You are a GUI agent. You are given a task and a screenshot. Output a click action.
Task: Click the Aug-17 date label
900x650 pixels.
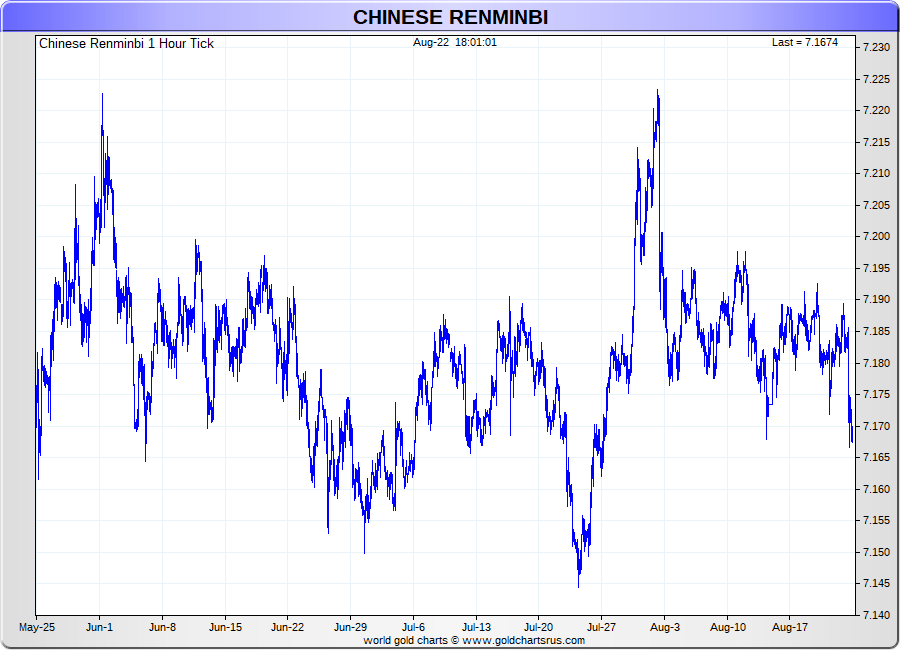[790, 628]
